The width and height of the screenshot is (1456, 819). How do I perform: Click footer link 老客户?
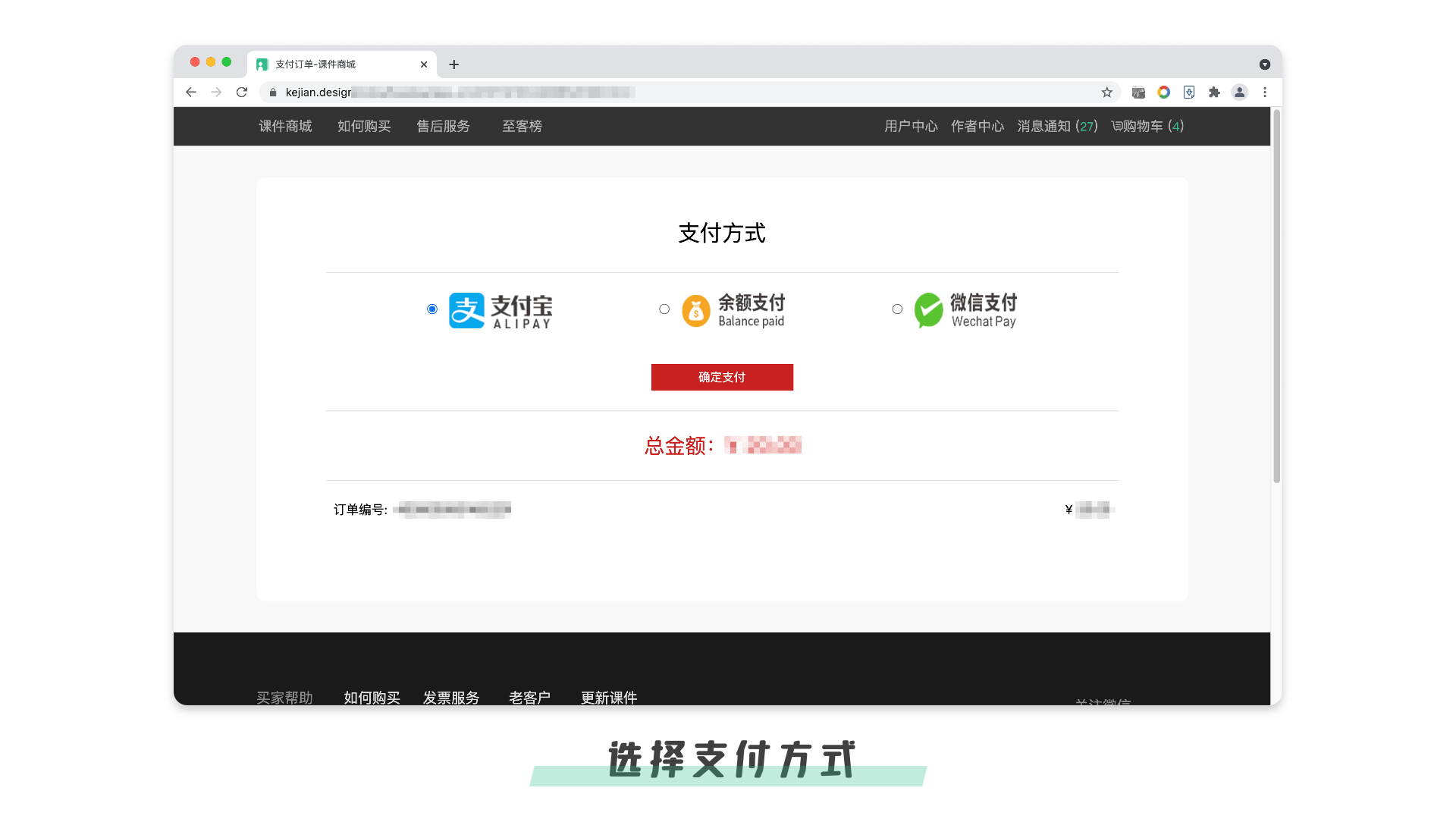529,698
